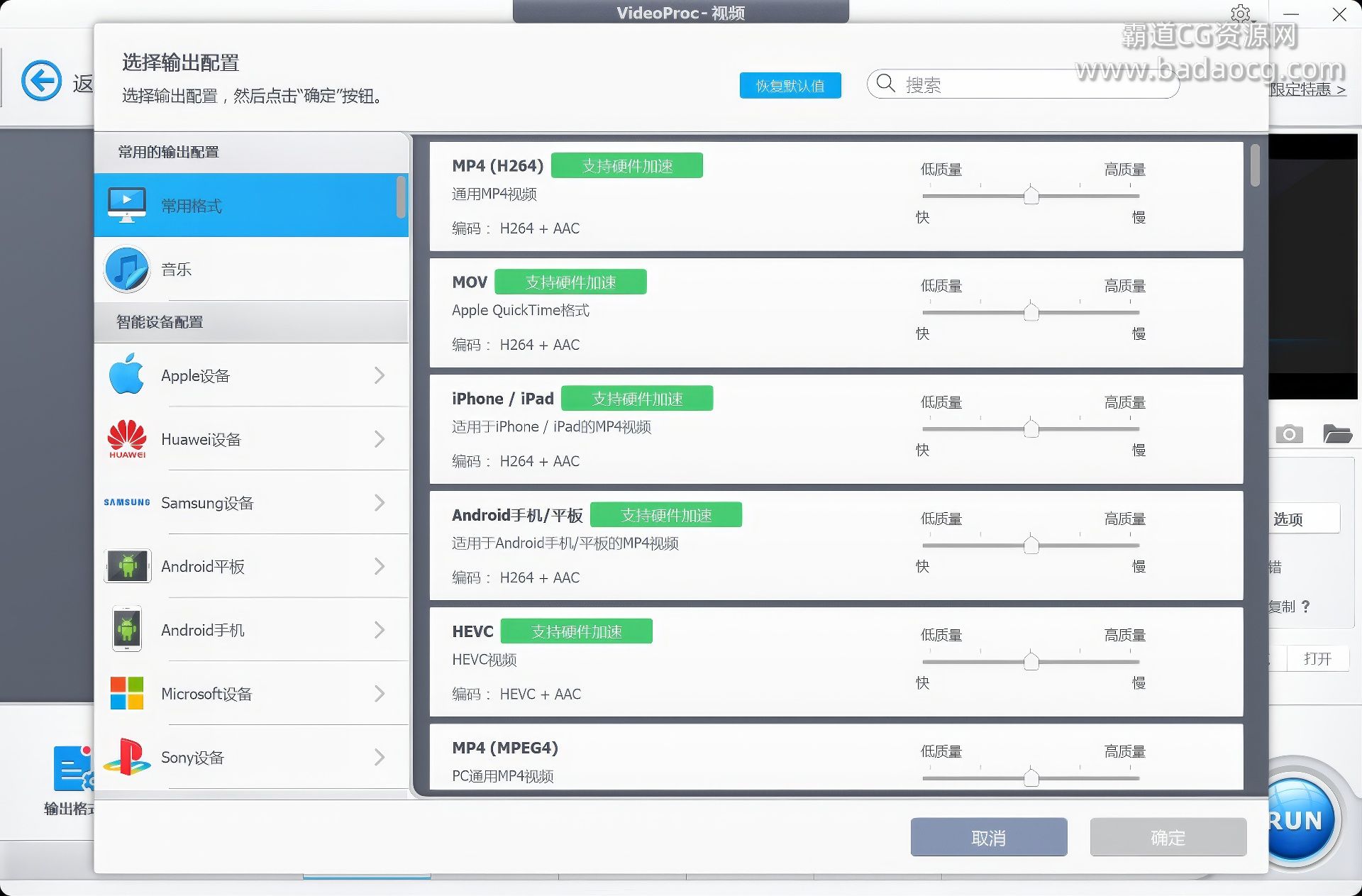Select the MP4 (MPEG4) format title

pyautogui.click(x=505, y=748)
